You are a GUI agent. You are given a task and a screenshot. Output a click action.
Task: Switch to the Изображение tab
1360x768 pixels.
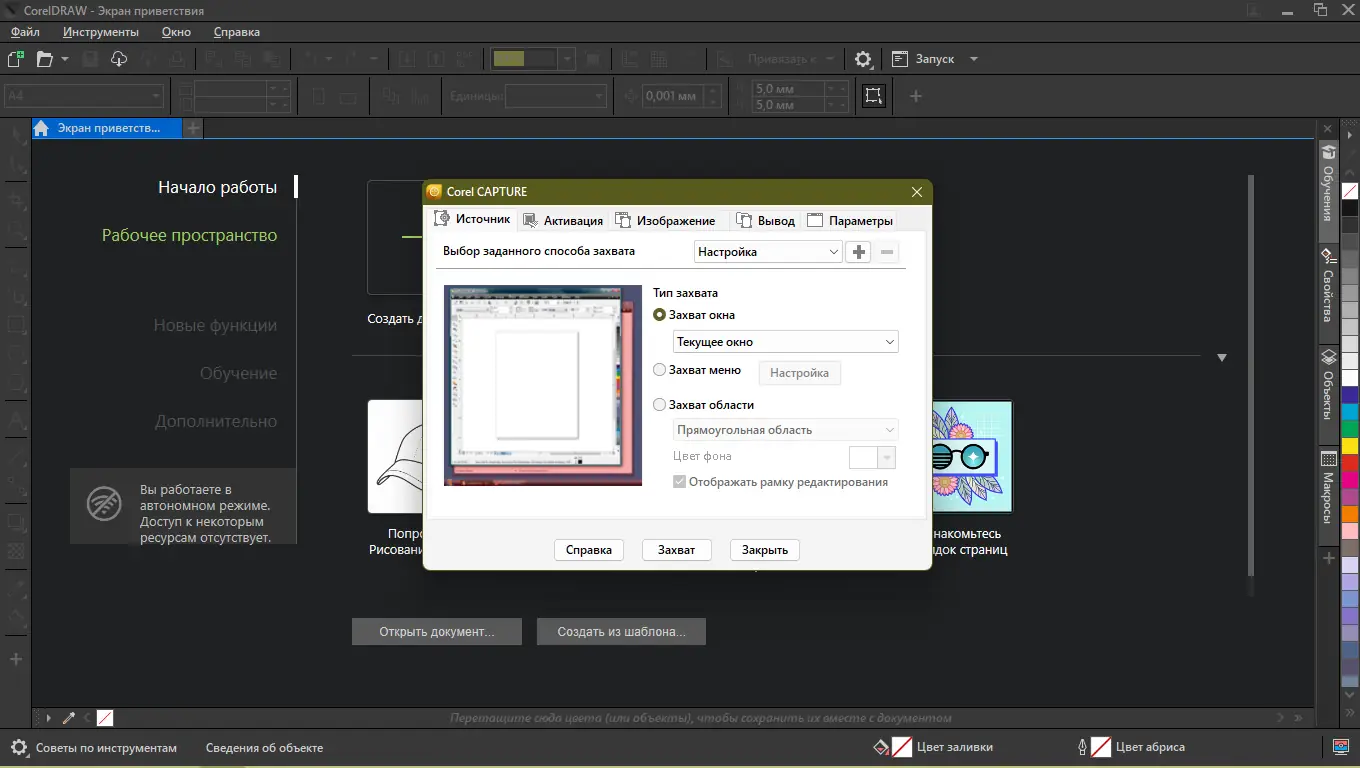(x=666, y=221)
